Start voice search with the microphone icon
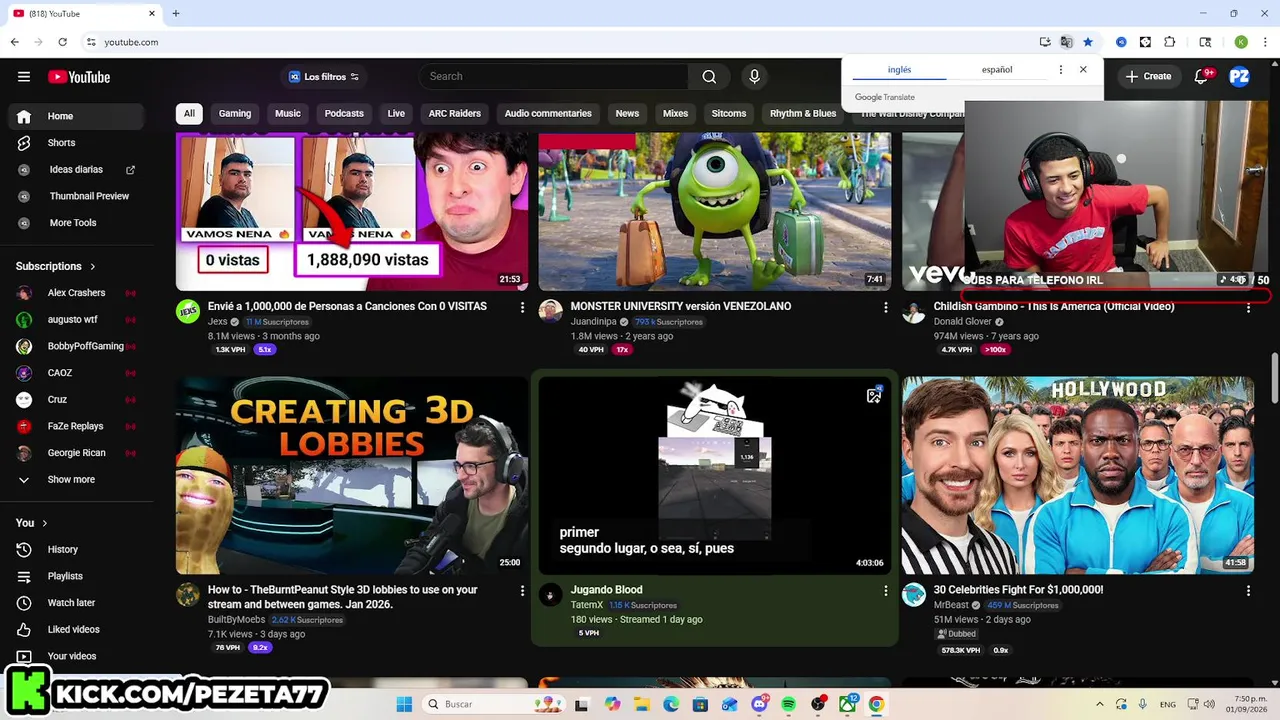 point(755,77)
